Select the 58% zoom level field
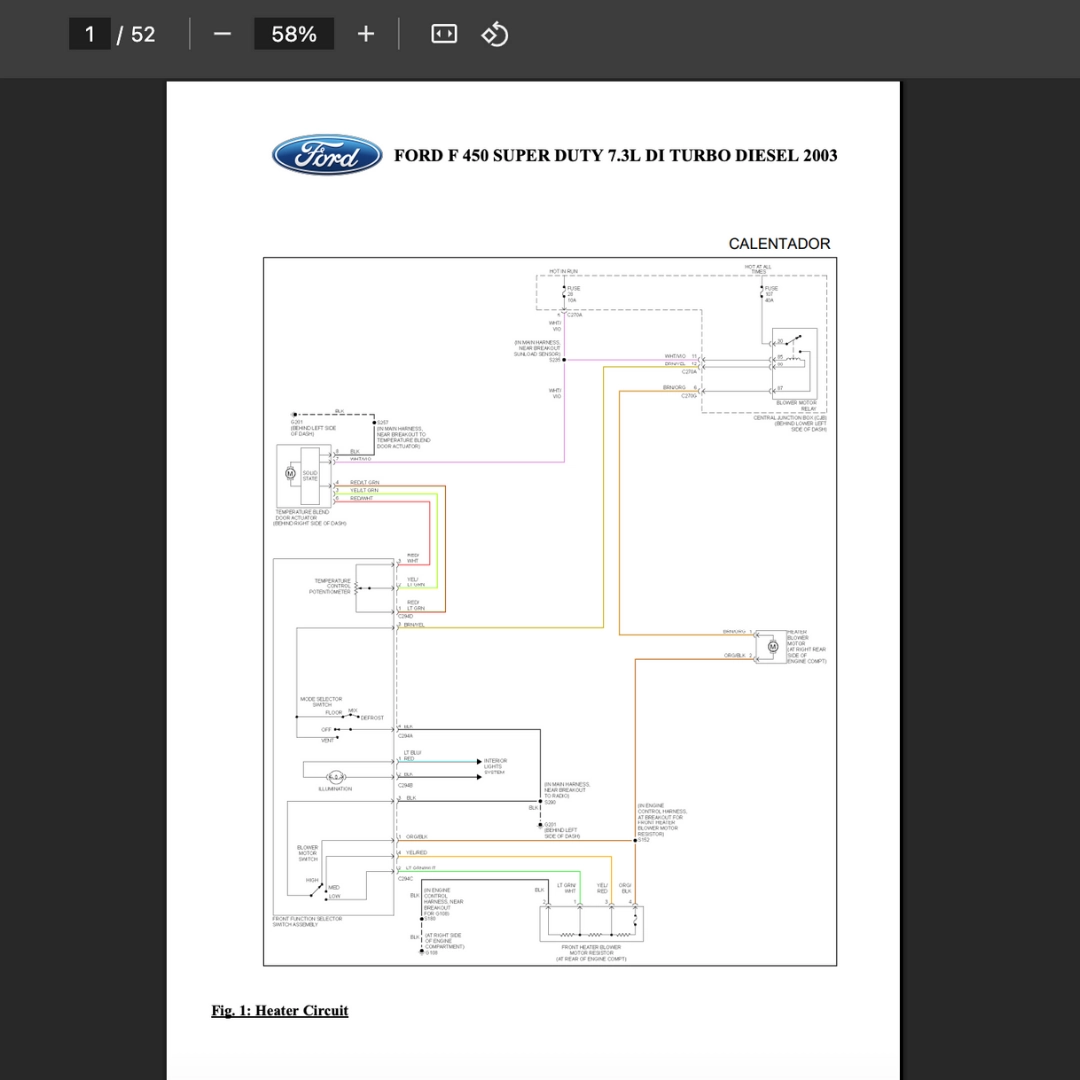 coord(294,34)
